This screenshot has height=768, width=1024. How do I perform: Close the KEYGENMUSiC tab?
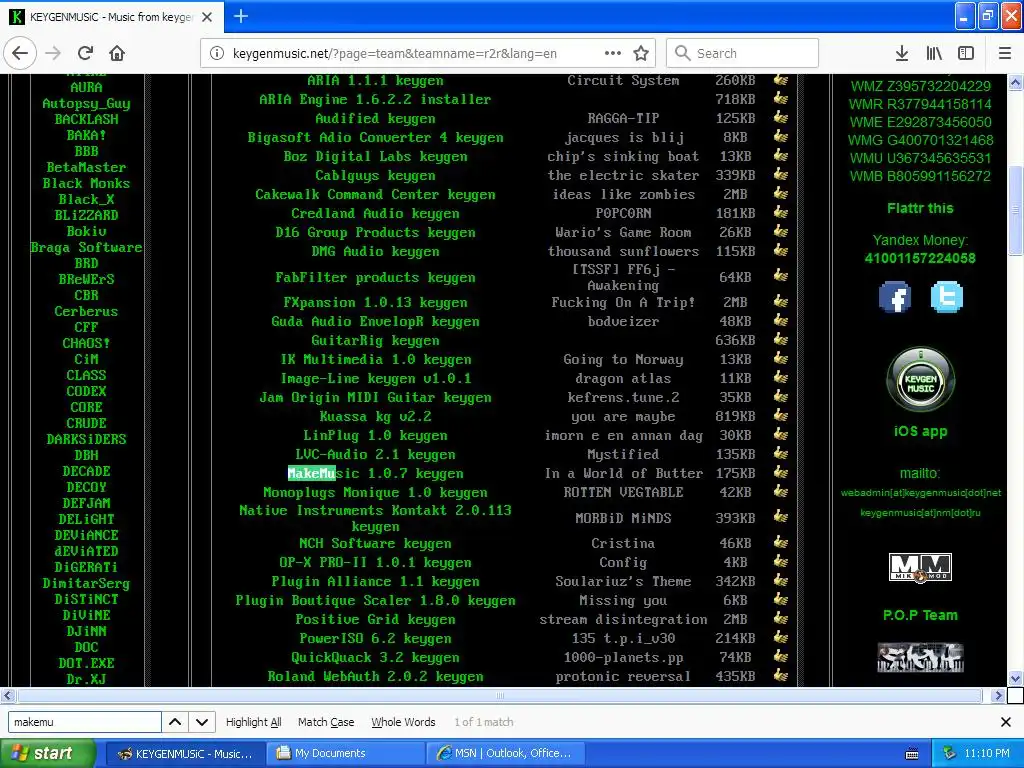coord(207,17)
